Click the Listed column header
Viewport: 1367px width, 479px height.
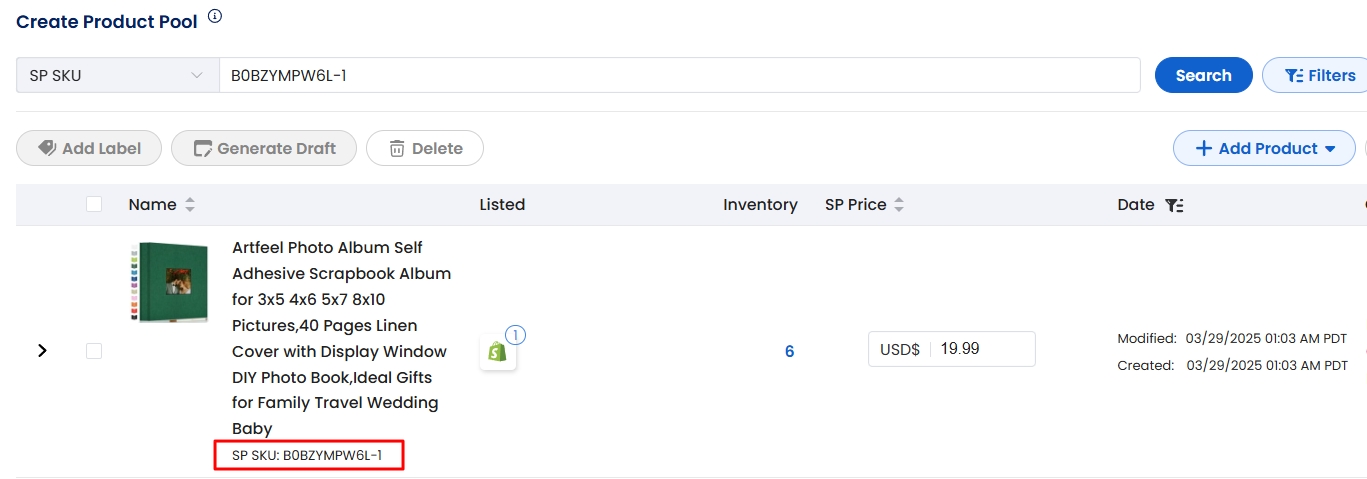click(502, 204)
